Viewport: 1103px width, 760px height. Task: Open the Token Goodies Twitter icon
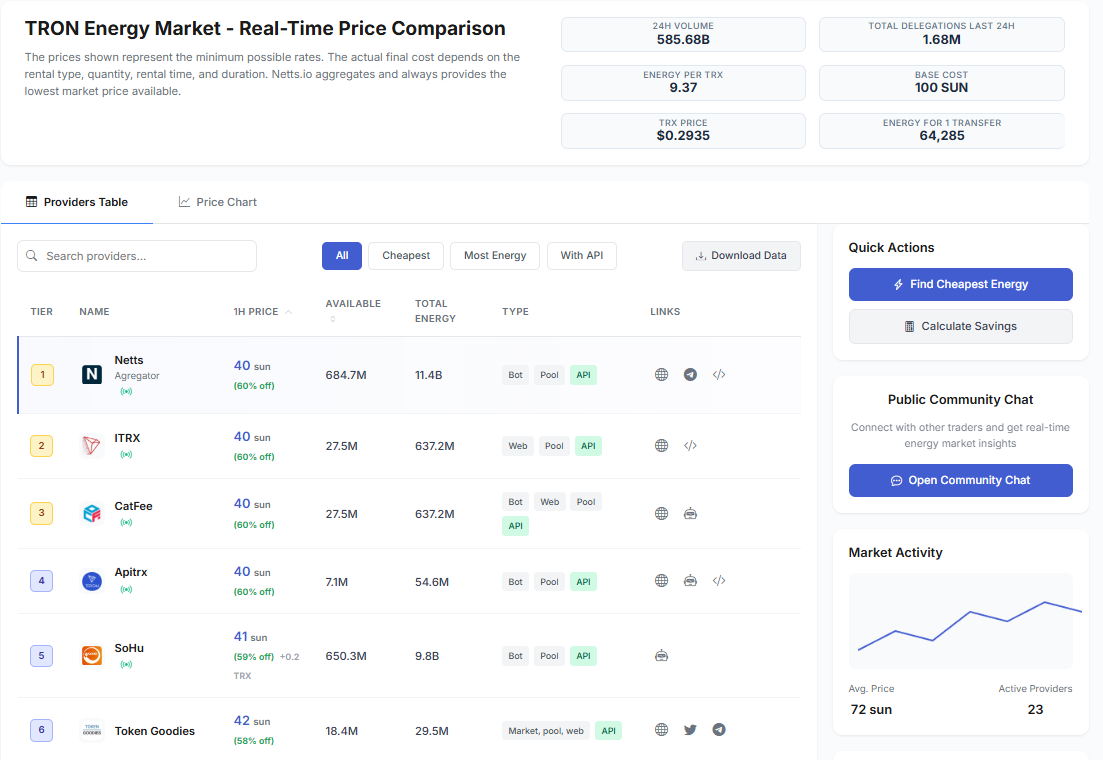tap(690, 730)
